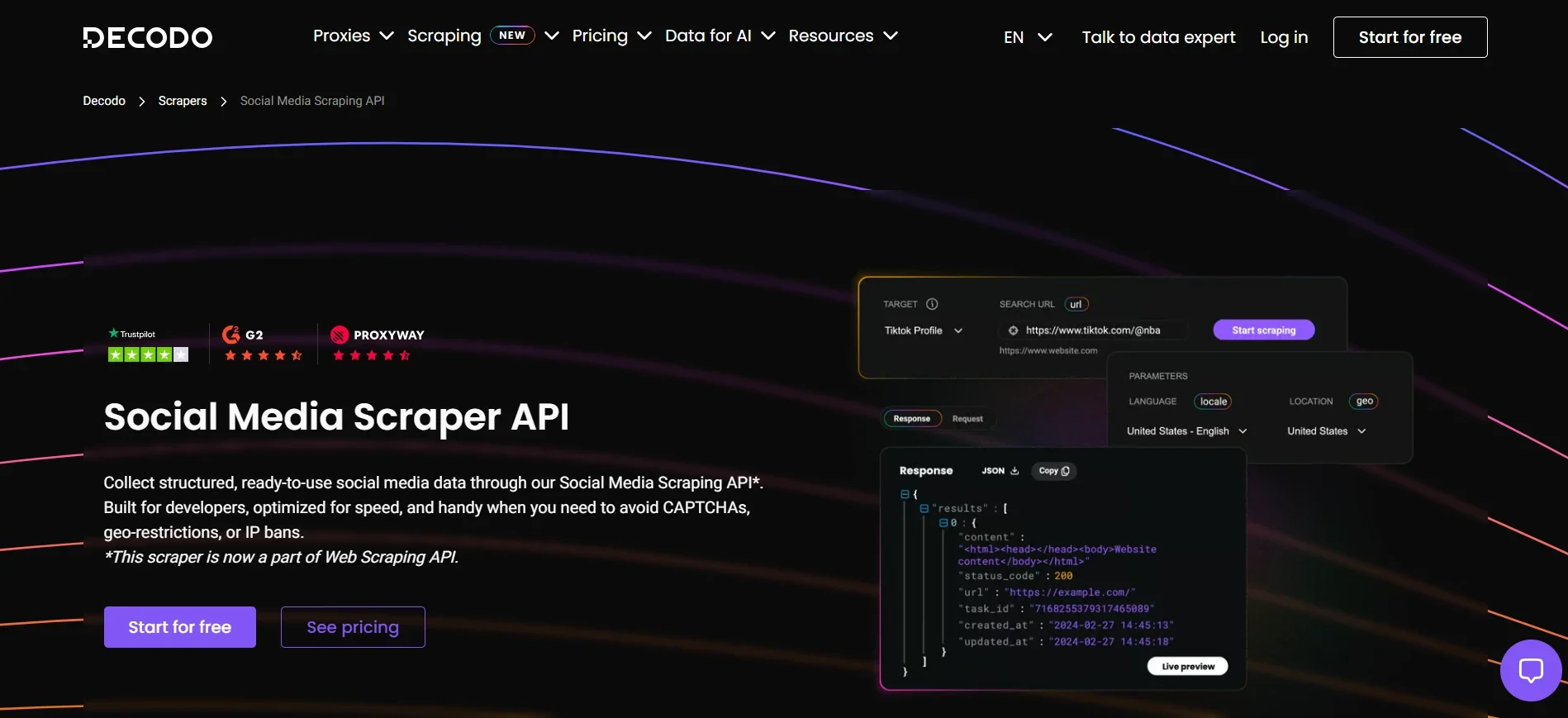The width and height of the screenshot is (1568, 718).
Task: Open the Scraping menu
Action: pos(483,36)
